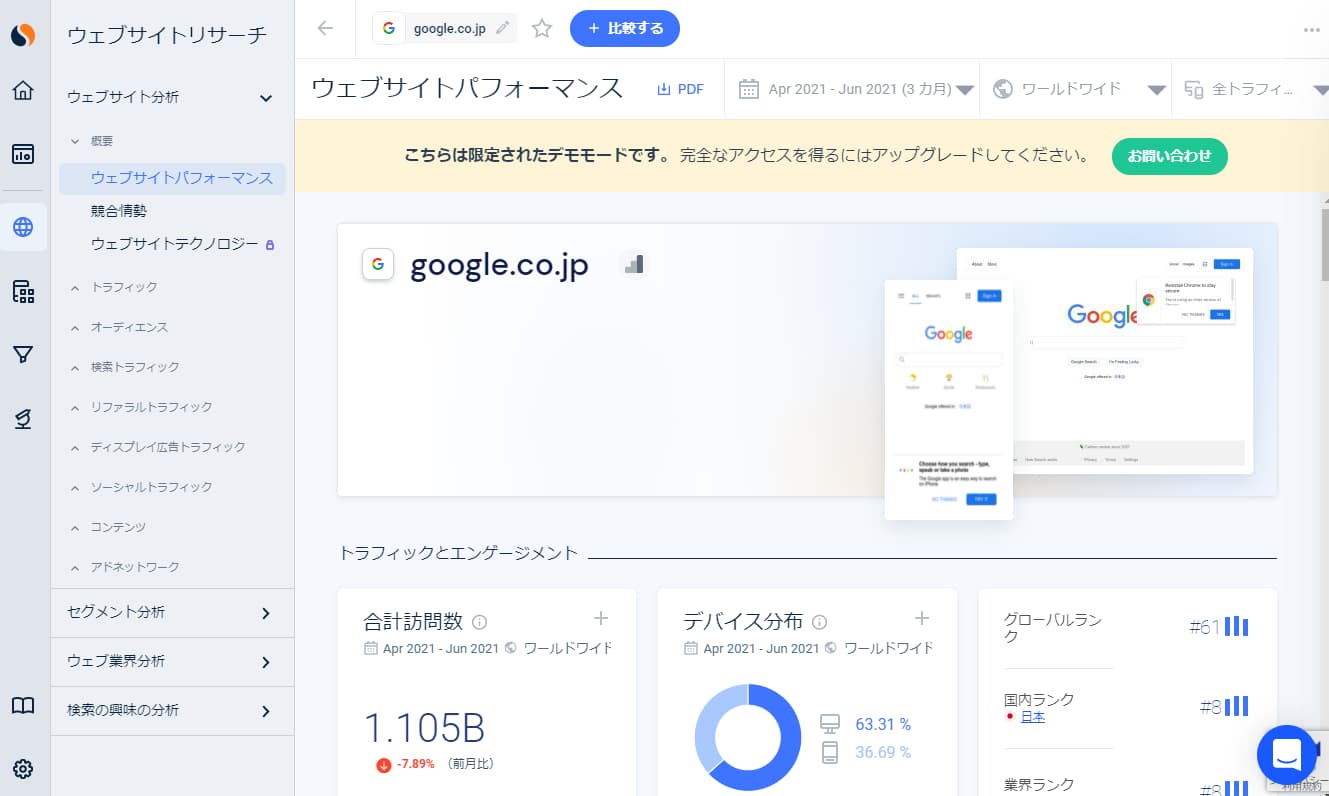Open the microscope icon in left rail

pos(23,420)
